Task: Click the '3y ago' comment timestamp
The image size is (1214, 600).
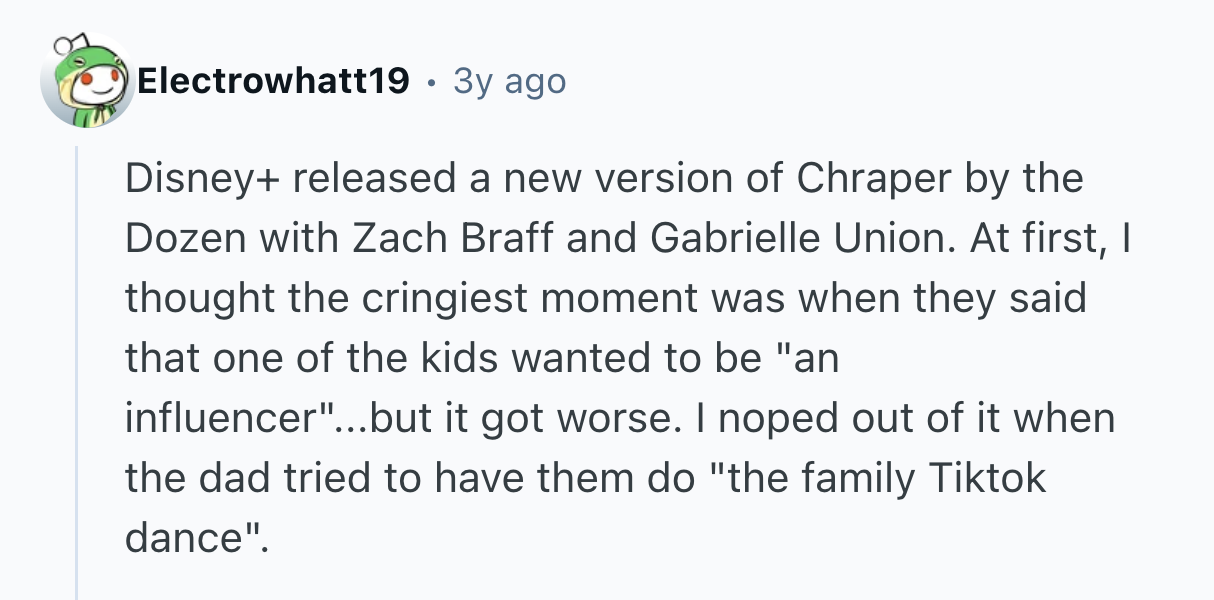Action: pos(509,81)
